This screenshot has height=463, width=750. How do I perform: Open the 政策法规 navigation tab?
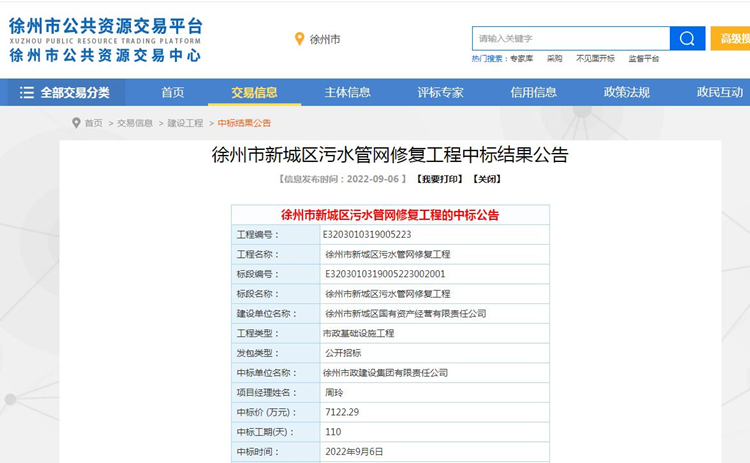(627, 92)
